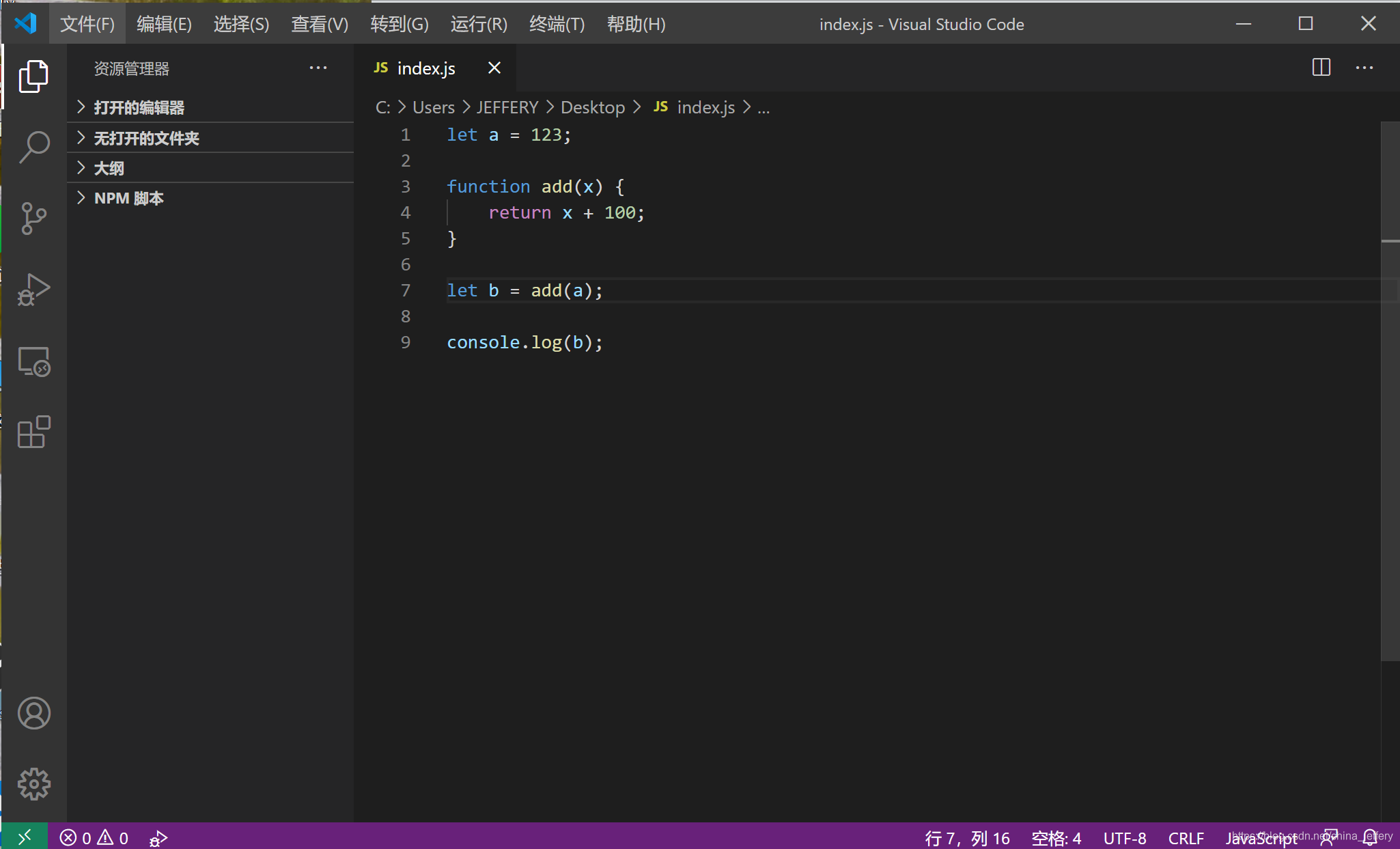Open the Remote Explorer icon

click(33, 361)
